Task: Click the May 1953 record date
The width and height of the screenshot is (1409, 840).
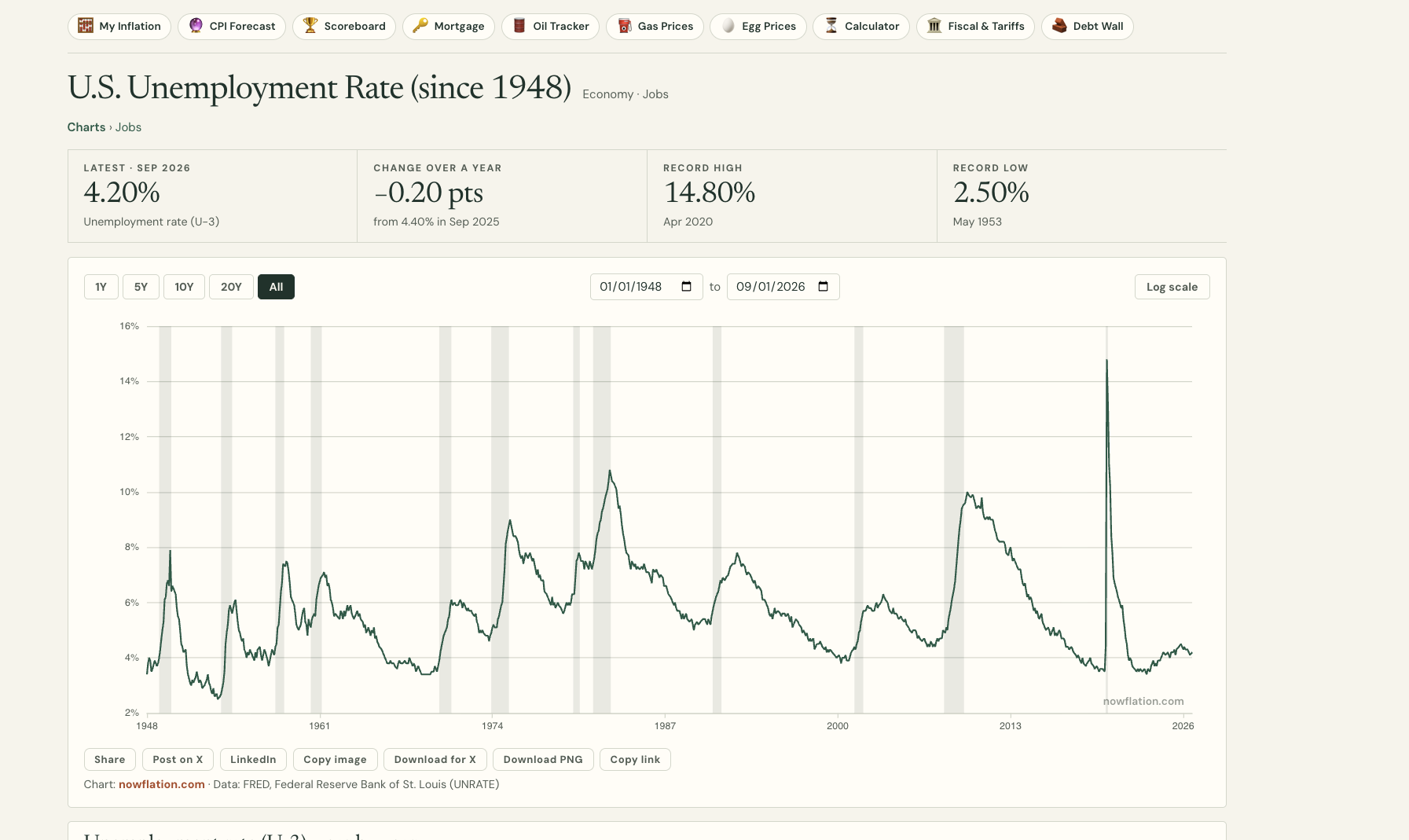Action: tap(977, 222)
